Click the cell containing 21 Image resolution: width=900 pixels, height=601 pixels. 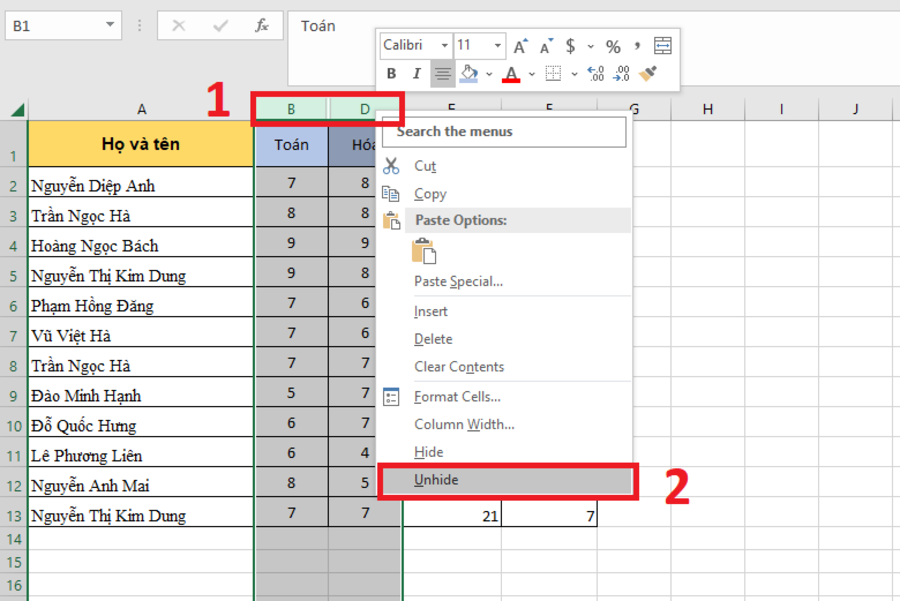click(452, 514)
